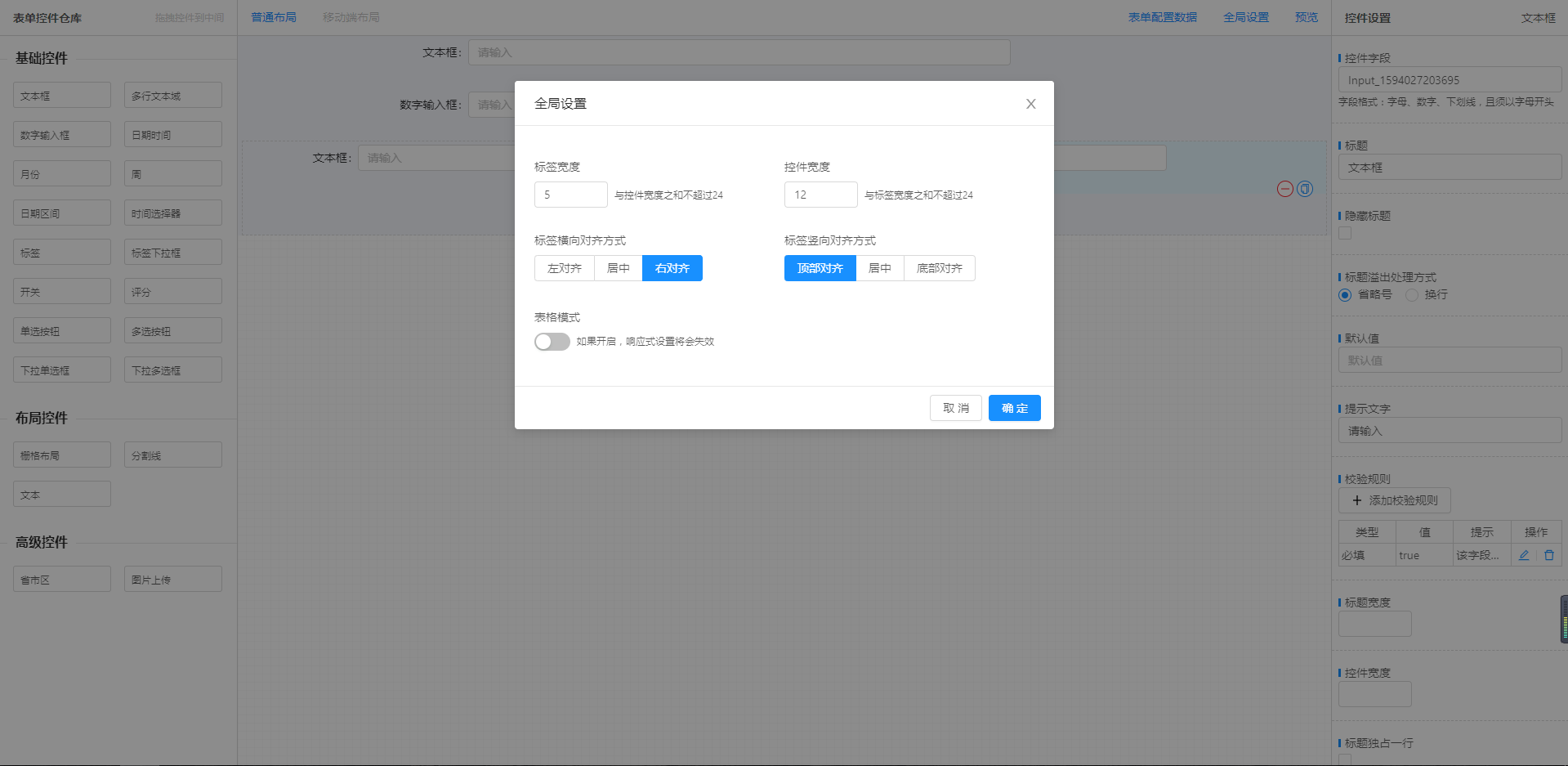This screenshot has width=1568, height=766.
Task: Switch to 移动端布局 tab
Action: [x=351, y=17]
